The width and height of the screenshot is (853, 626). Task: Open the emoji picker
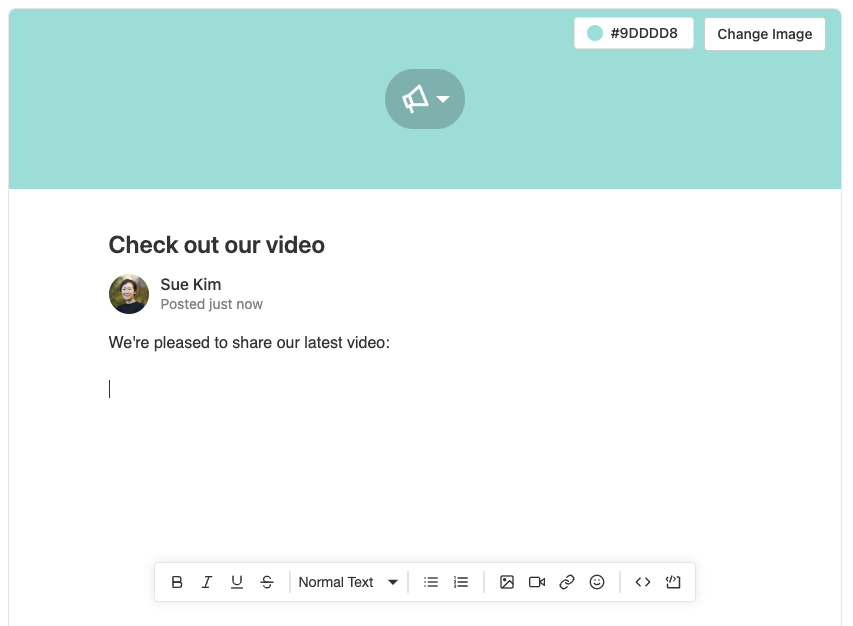point(597,582)
